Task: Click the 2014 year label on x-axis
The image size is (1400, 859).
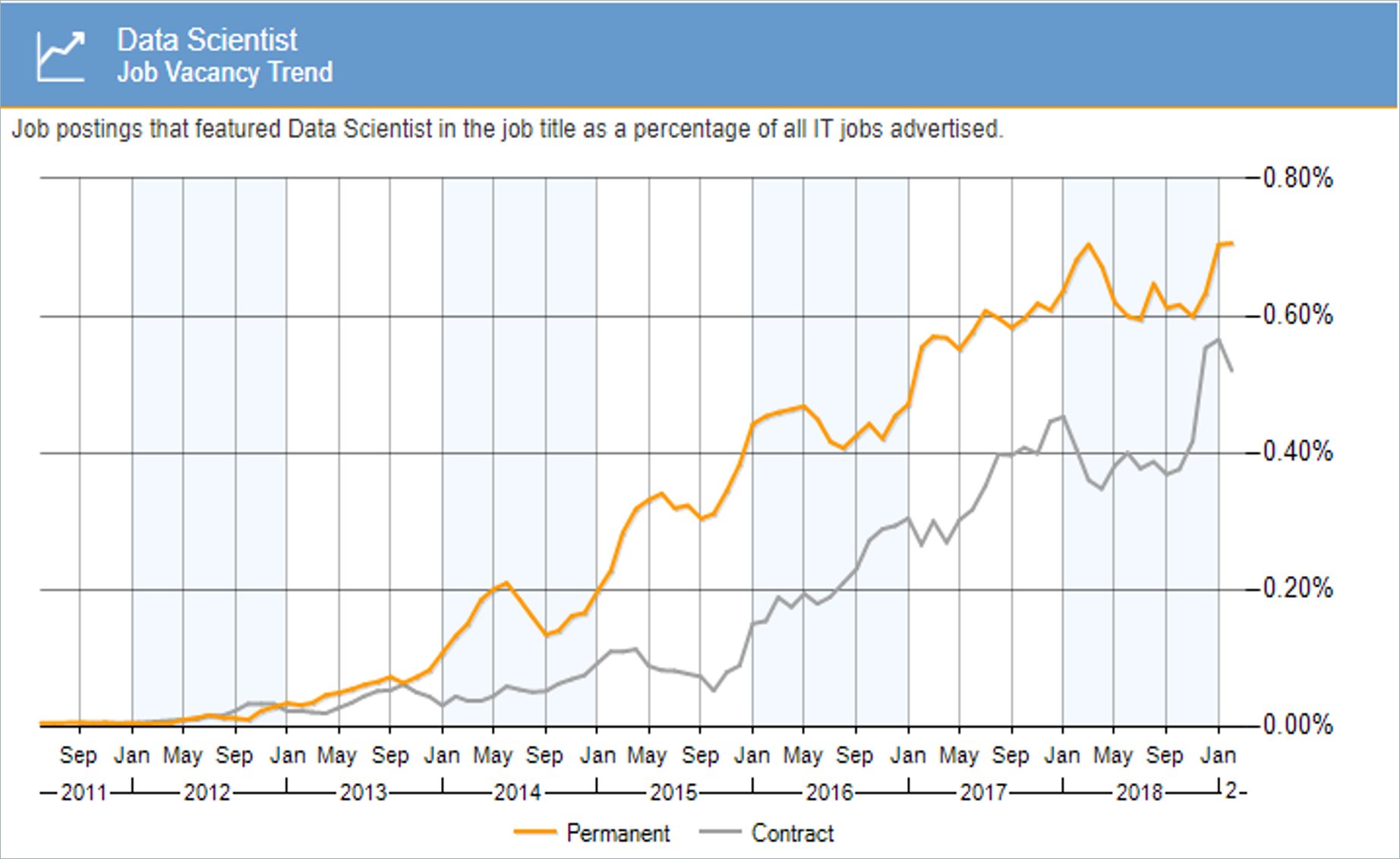Action: pyautogui.click(x=517, y=793)
